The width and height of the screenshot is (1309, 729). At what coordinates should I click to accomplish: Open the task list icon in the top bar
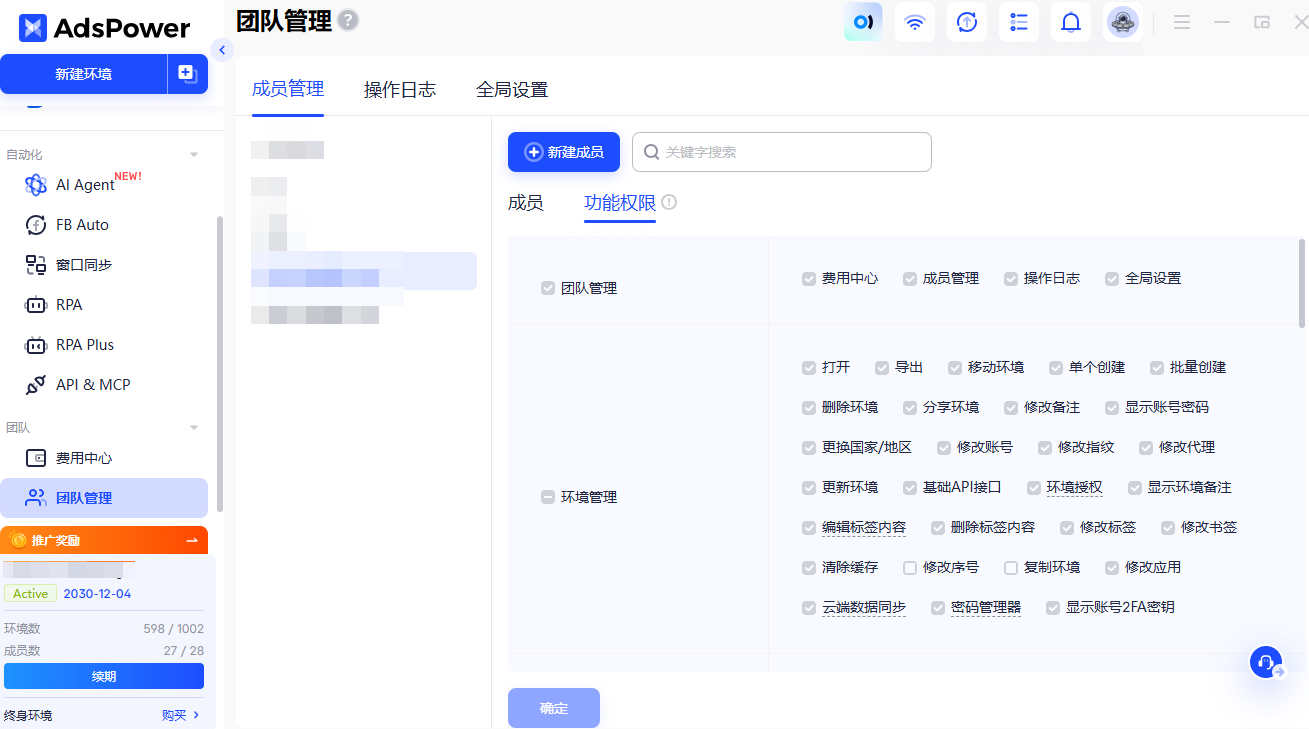(1019, 22)
